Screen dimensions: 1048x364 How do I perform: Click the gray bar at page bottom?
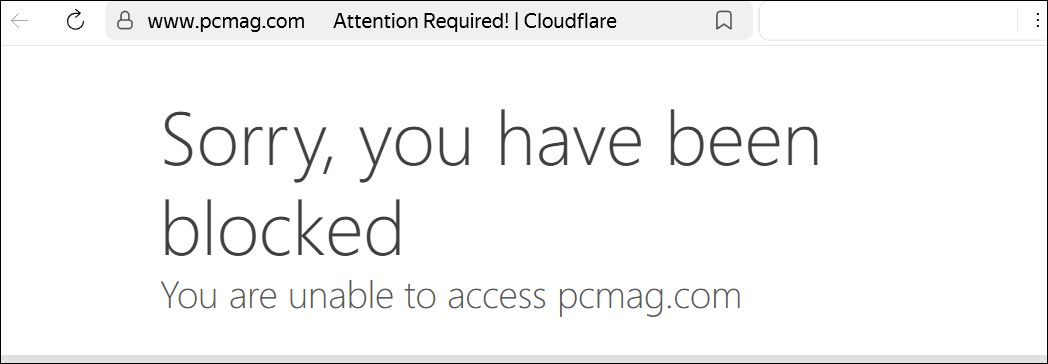click(x=524, y=359)
